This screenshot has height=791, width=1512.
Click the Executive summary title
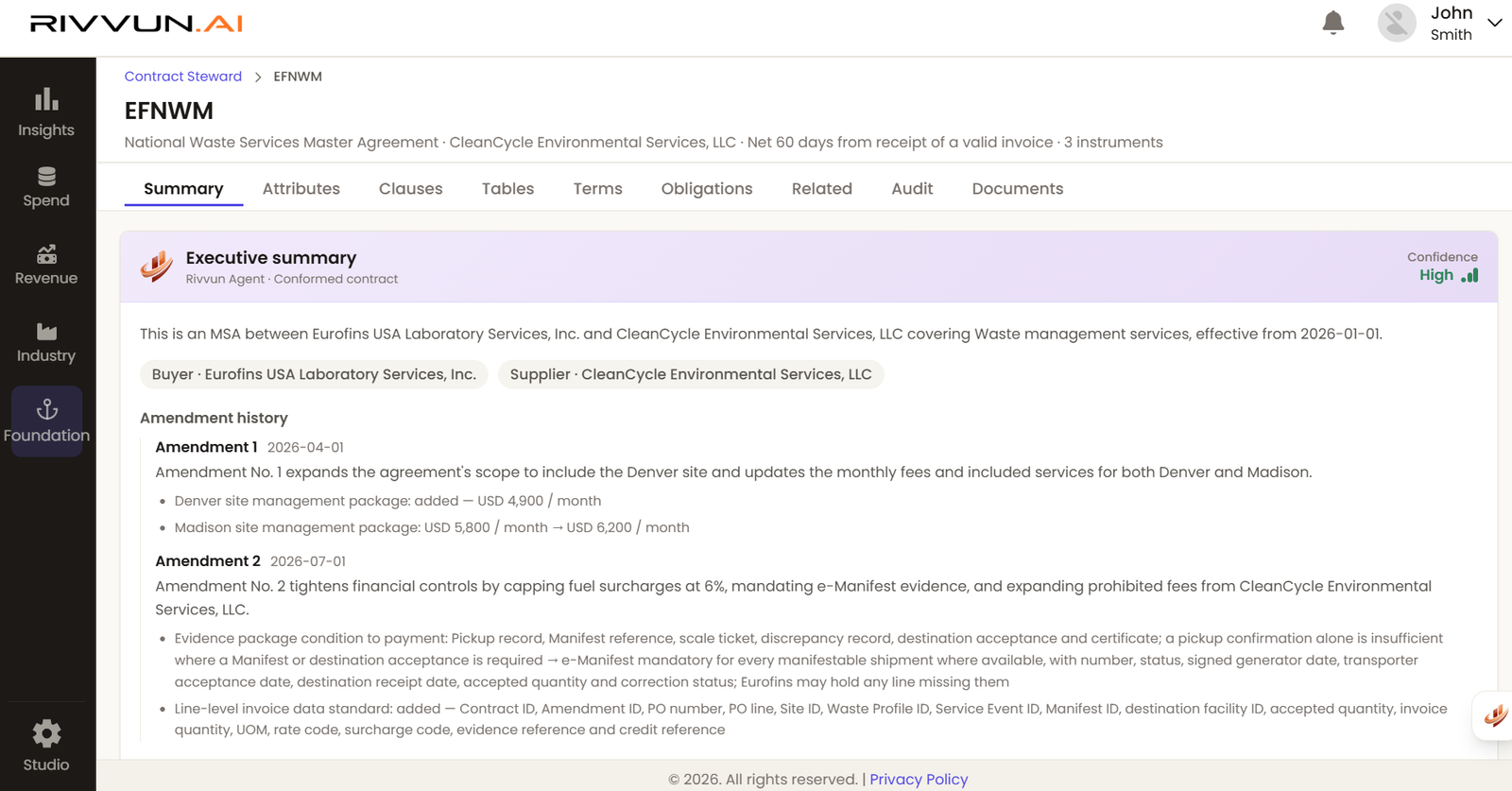[271, 258]
